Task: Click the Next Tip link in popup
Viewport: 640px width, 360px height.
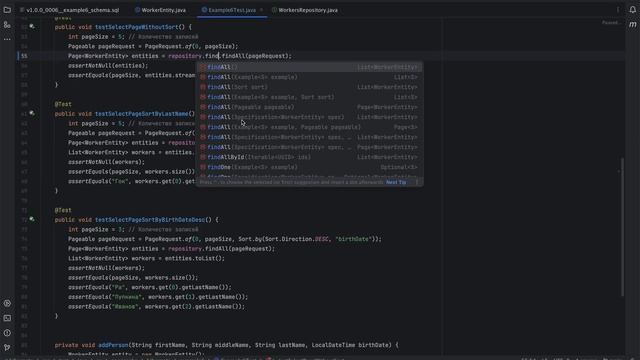Action: [396, 182]
